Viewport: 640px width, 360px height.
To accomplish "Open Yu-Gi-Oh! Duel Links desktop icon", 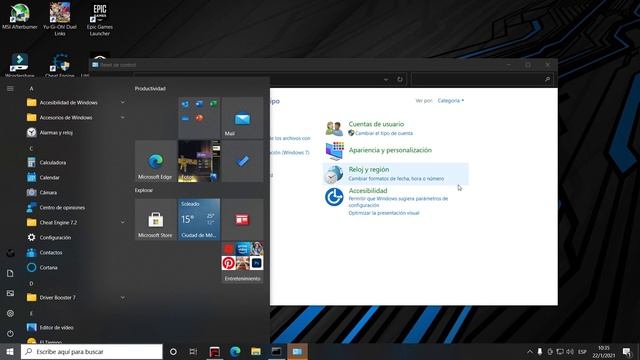I will pos(60,18).
